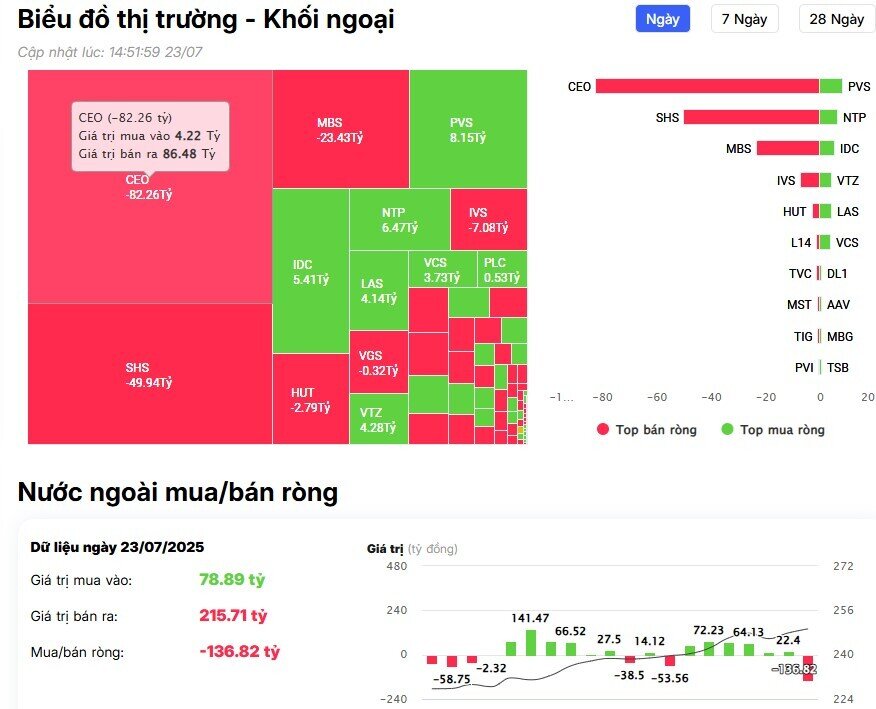The image size is (876, 709).
Task: Click the green "Top mua ròng" legend dot
Action: click(727, 429)
